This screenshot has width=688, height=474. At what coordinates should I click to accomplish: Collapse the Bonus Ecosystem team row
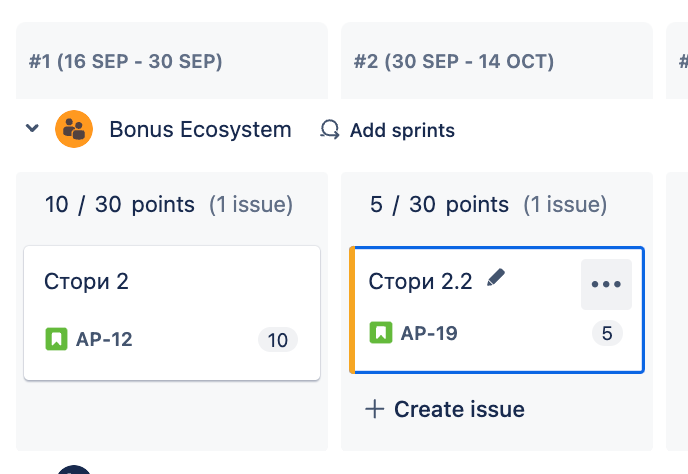(32, 129)
